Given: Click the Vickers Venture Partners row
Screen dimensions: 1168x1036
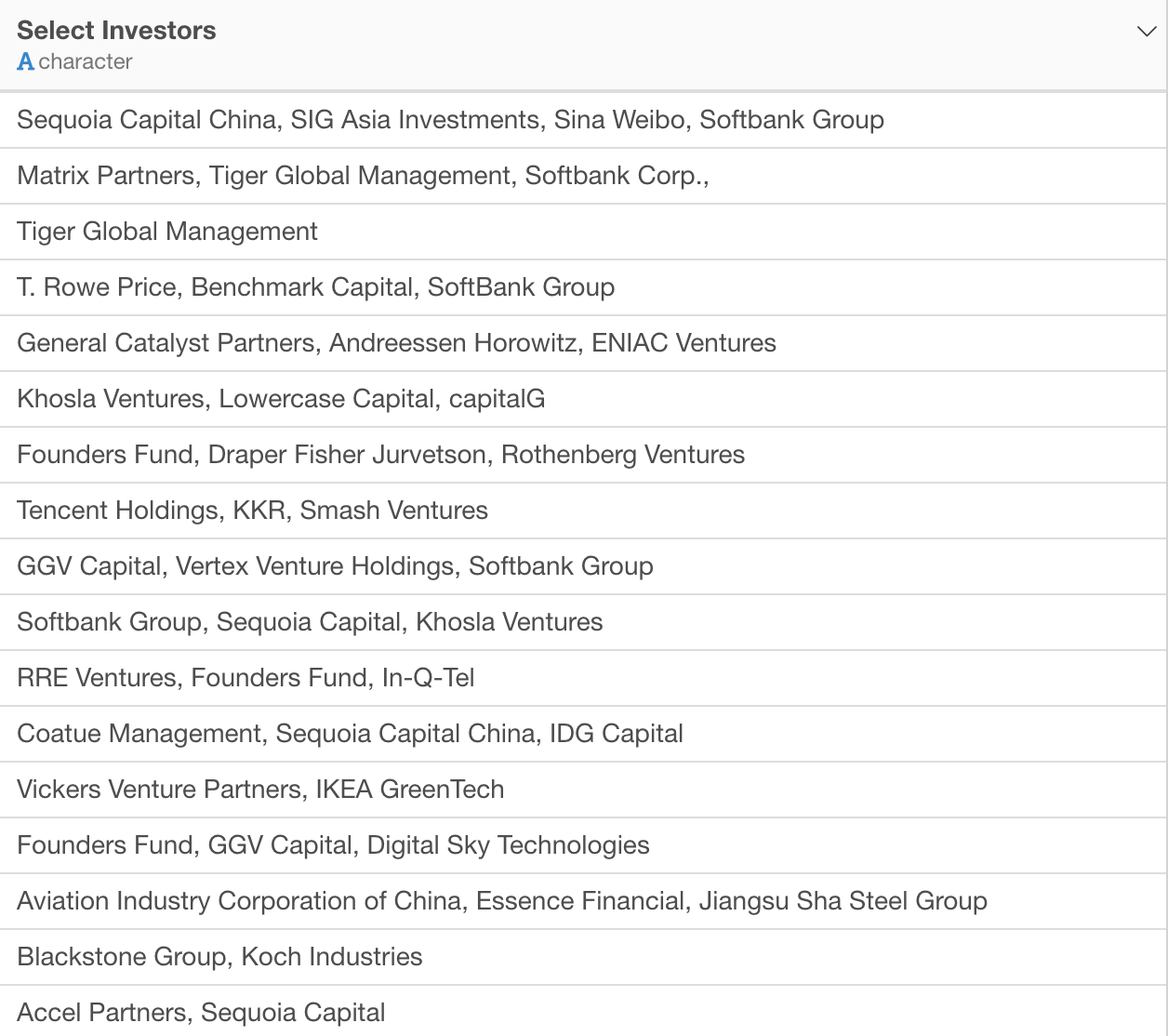Looking at the screenshot, I should coord(583,790).
